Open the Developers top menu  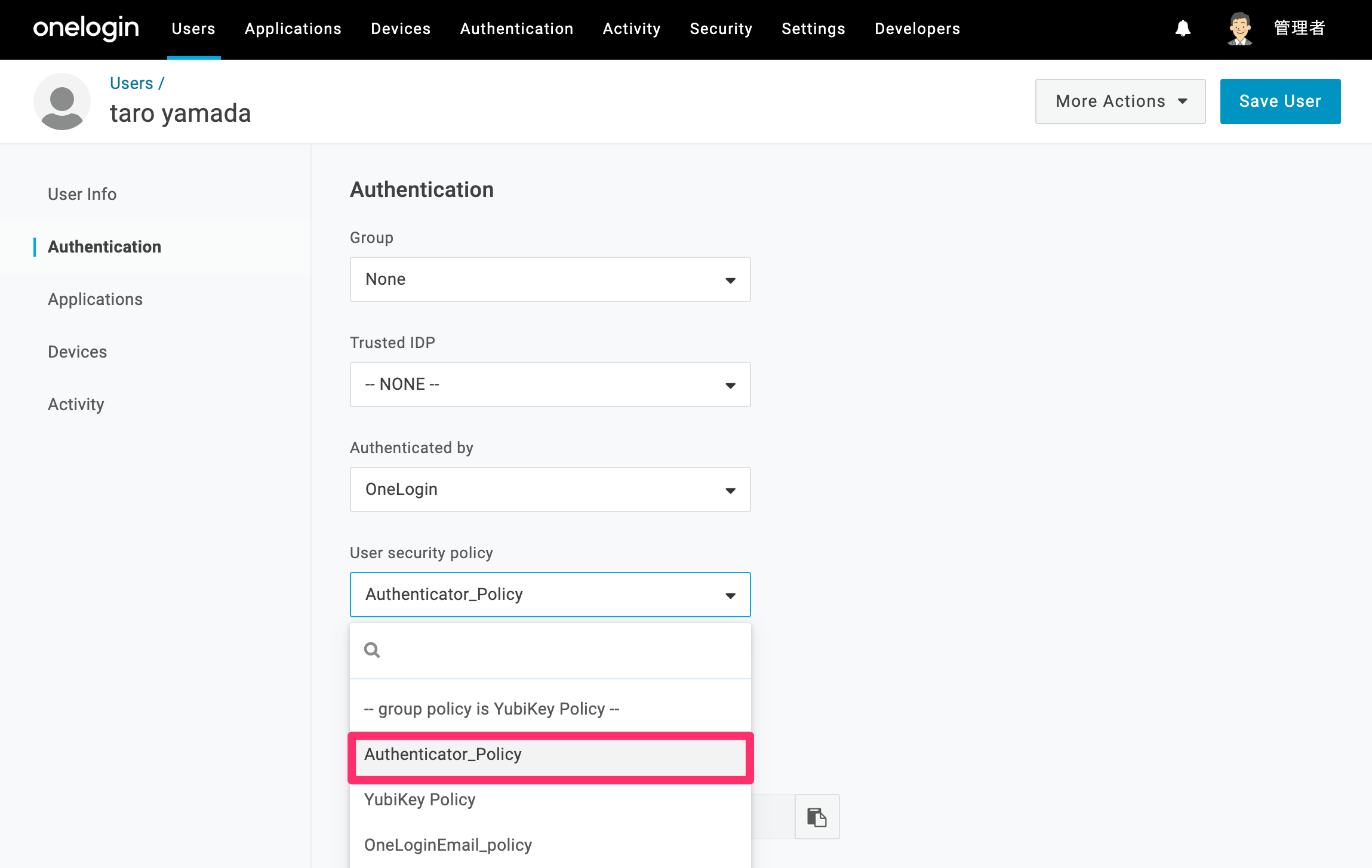coord(918,29)
